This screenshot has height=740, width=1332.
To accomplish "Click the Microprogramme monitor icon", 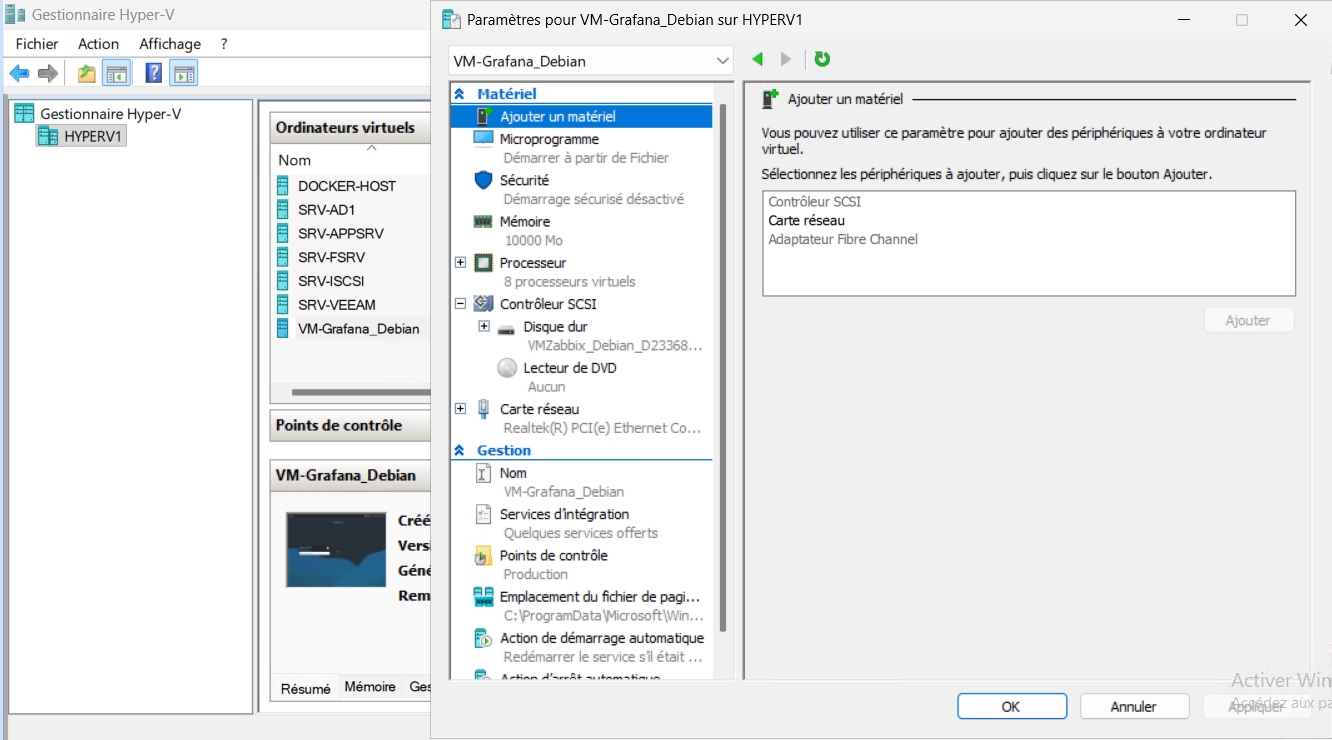I will tap(483, 139).
